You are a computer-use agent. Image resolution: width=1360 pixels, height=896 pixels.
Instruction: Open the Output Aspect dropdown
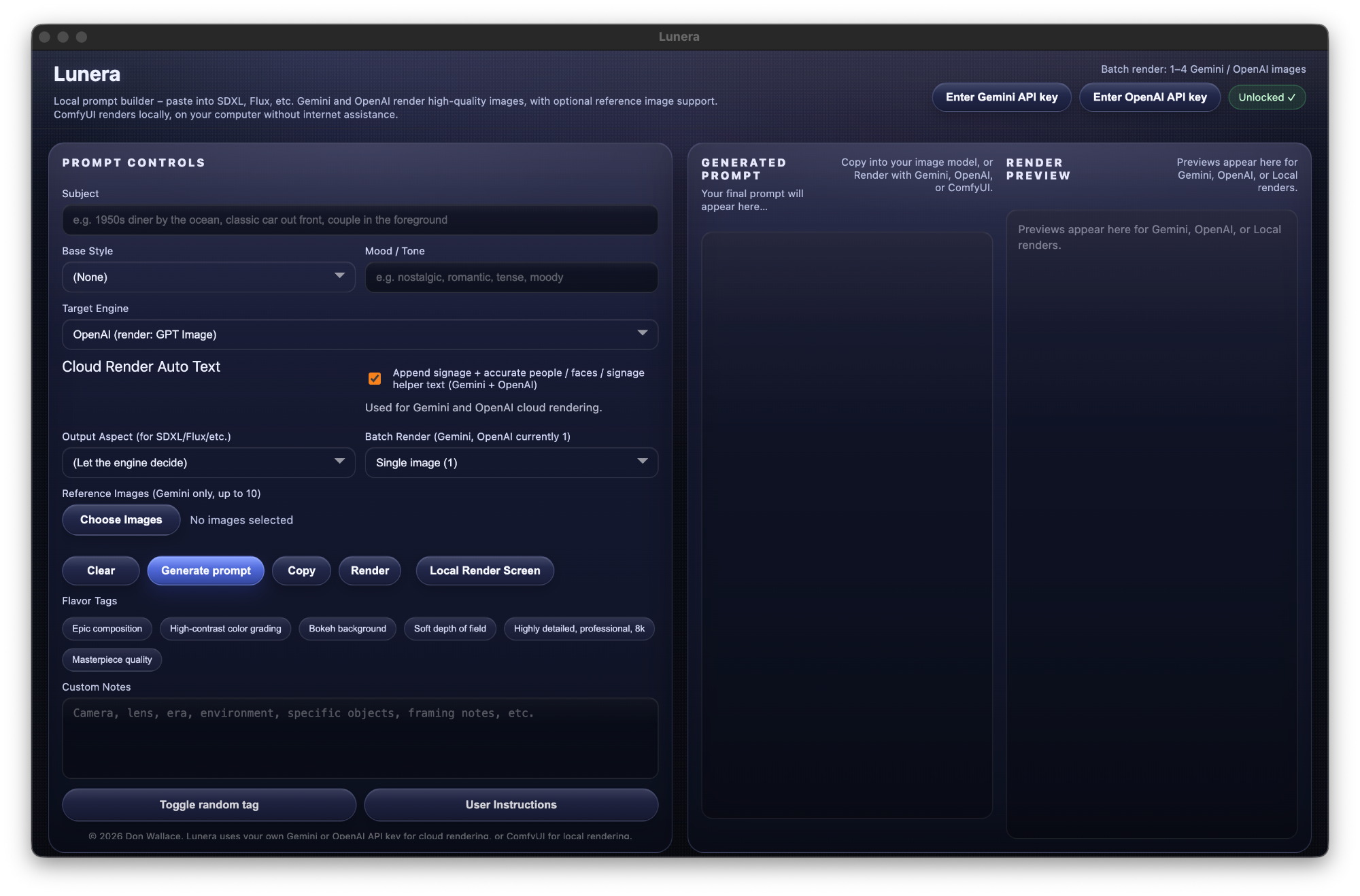point(208,463)
